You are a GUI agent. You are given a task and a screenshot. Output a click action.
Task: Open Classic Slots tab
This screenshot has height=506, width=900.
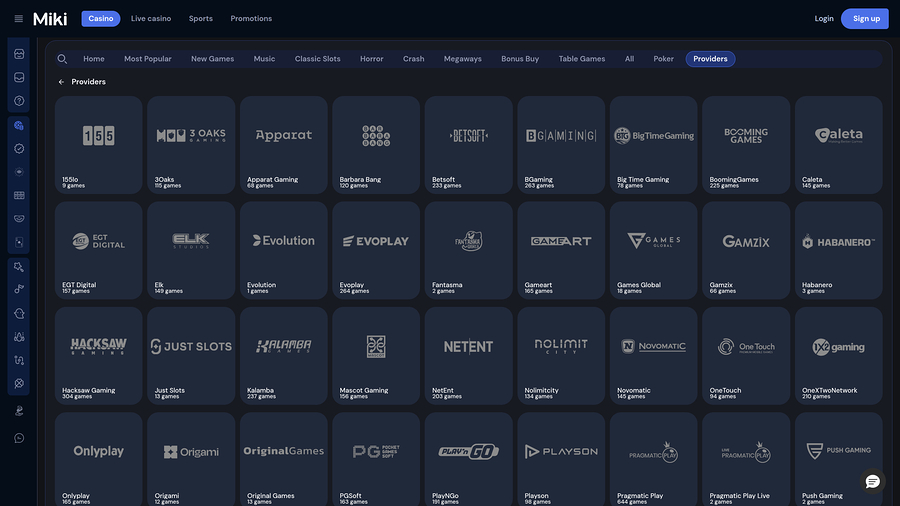(317, 59)
